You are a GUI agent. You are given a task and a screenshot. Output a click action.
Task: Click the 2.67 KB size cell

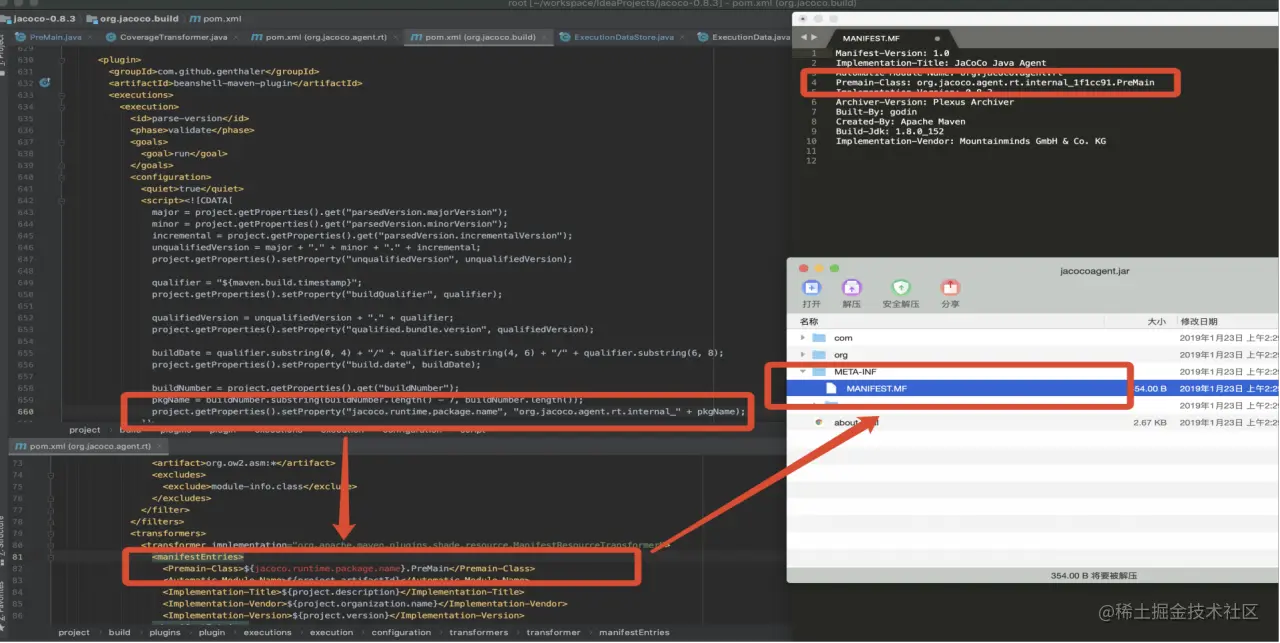click(1149, 423)
